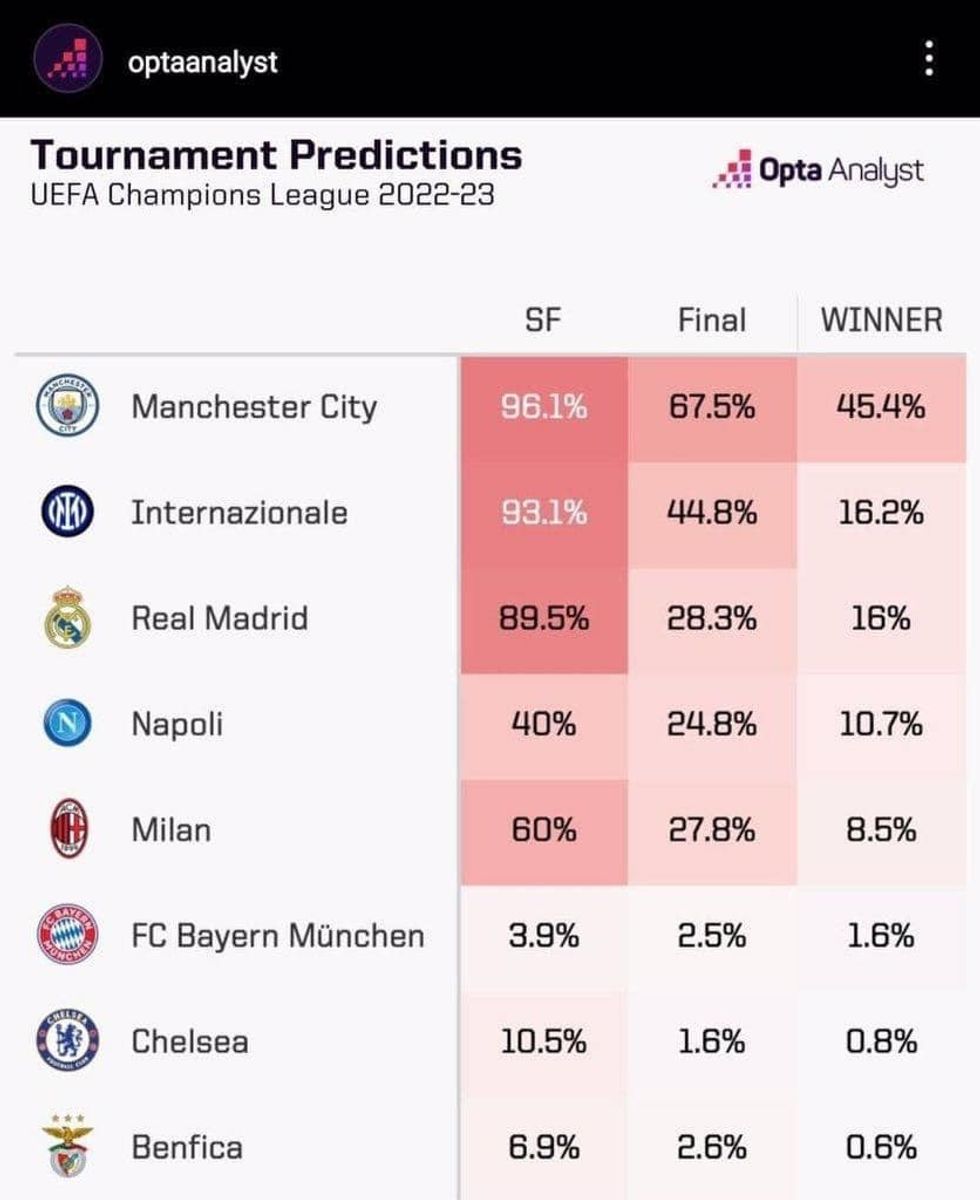Click the FC Bayern München team name
This screenshot has height=1200, width=980.
(x=277, y=936)
